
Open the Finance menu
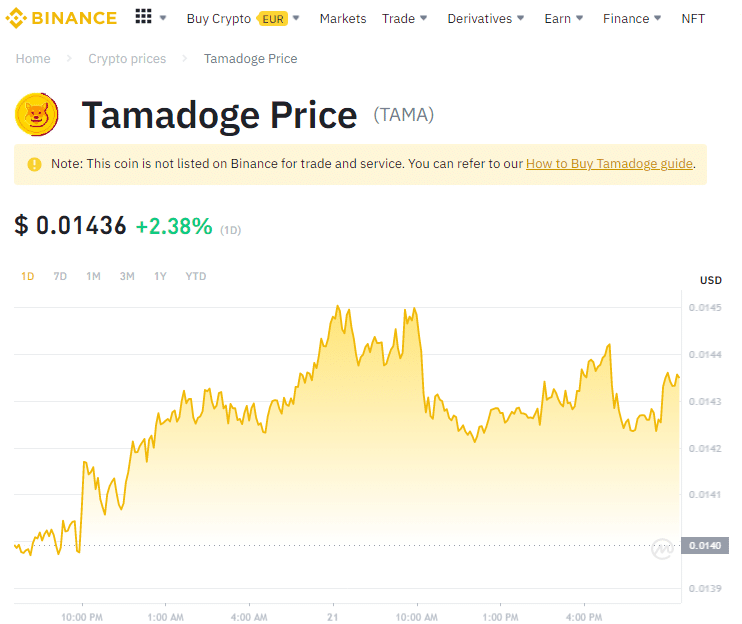tap(626, 18)
